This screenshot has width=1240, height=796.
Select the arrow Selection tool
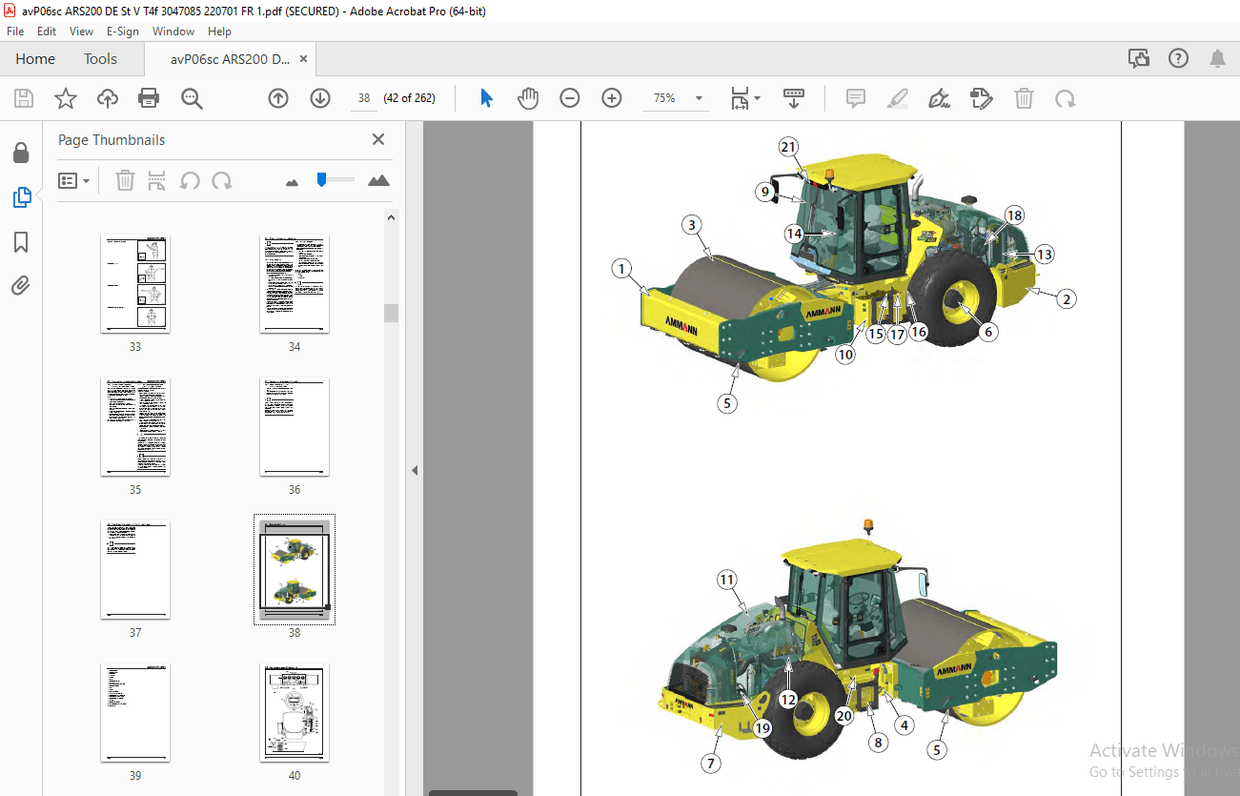(x=485, y=98)
